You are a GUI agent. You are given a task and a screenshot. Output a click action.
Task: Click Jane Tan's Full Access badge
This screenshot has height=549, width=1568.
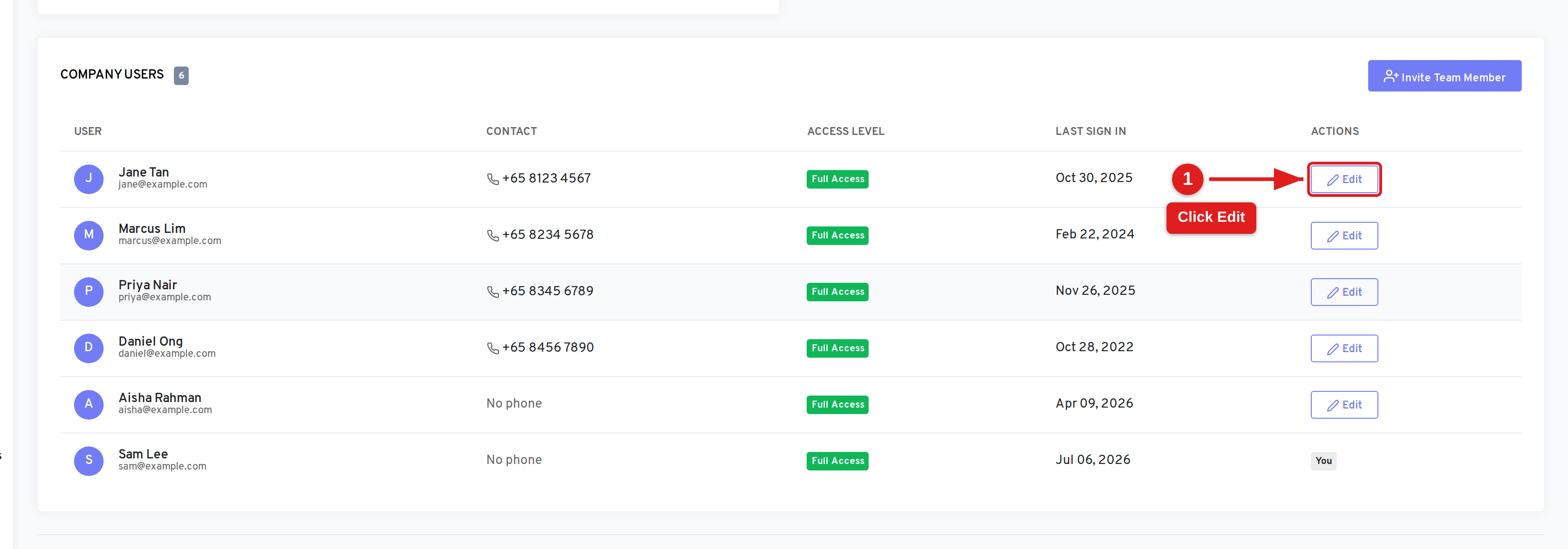(x=837, y=179)
